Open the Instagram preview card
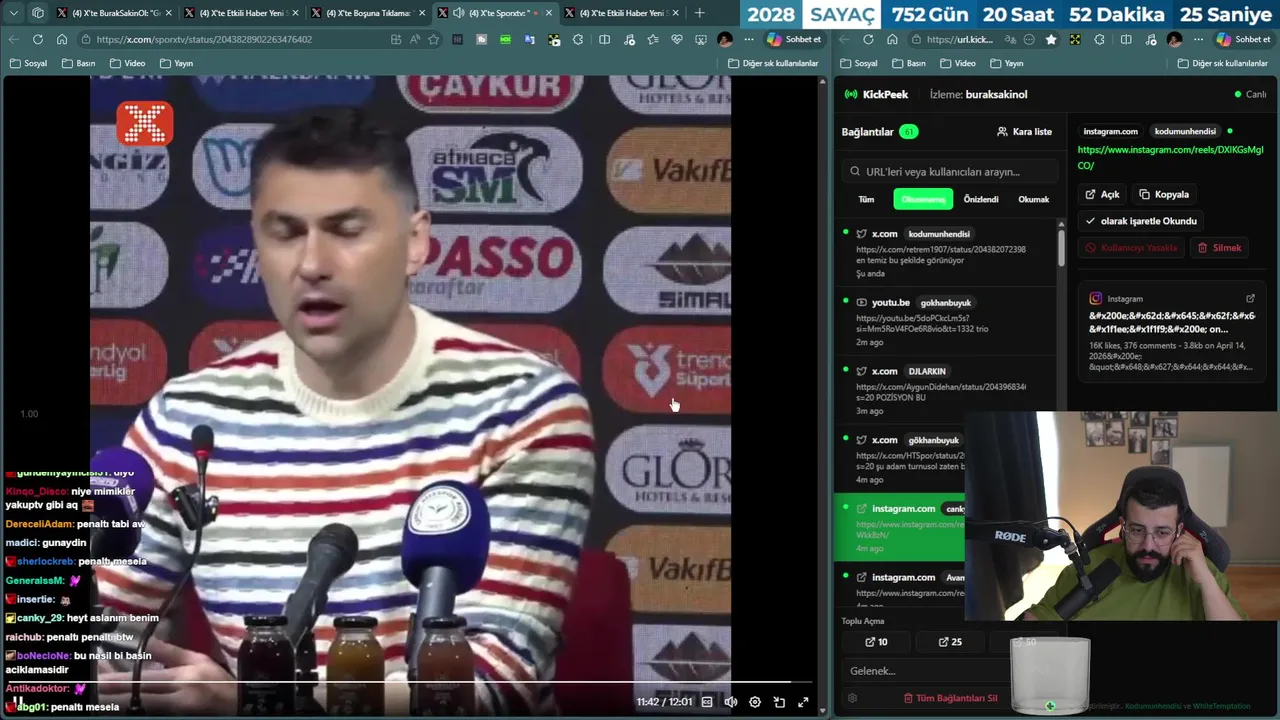1280x720 pixels. 1170,332
